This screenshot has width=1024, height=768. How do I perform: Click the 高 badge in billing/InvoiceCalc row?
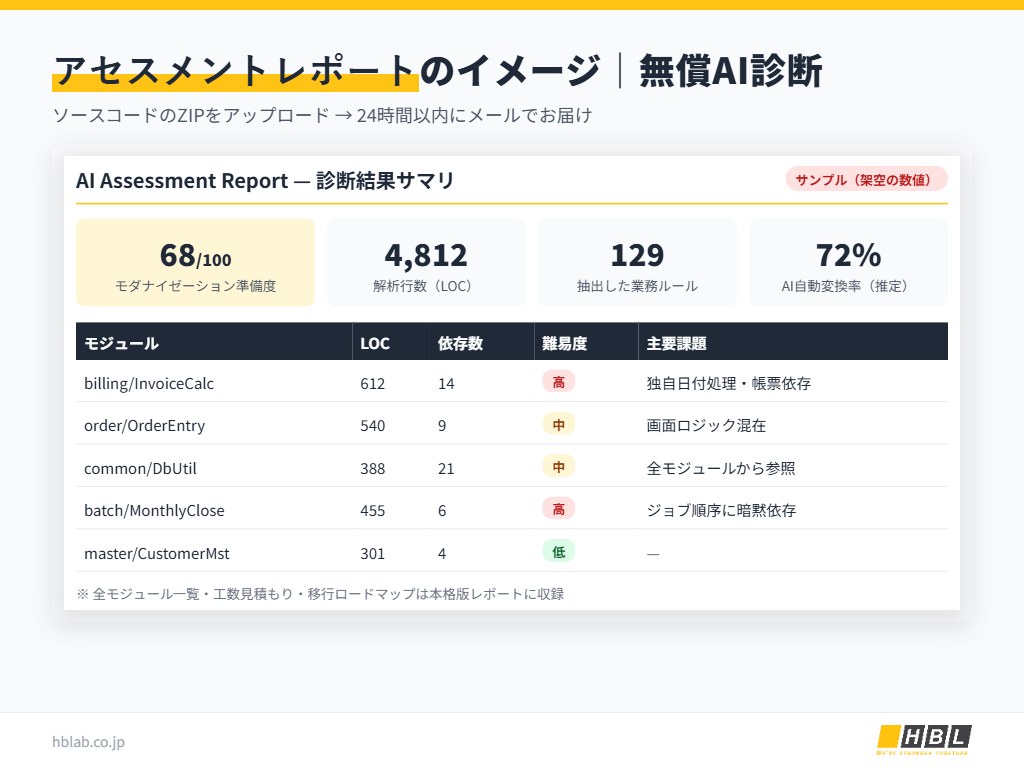point(558,382)
